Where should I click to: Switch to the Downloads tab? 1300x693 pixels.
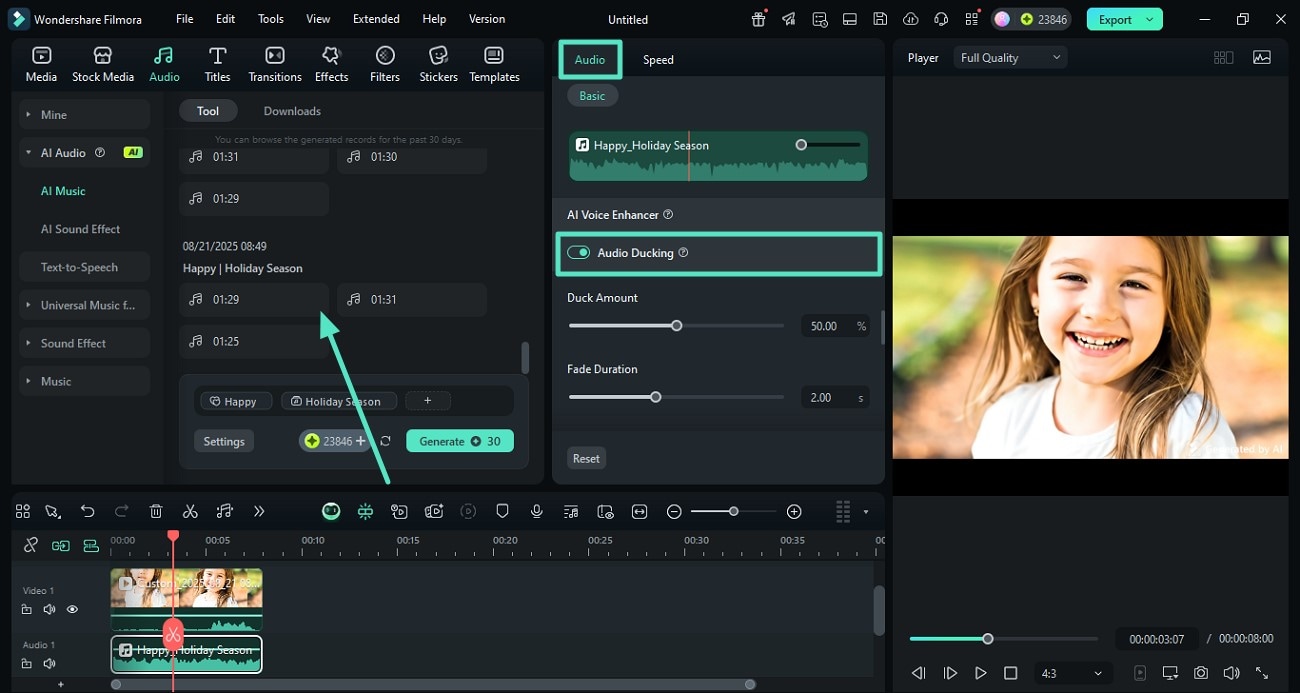(x=292, y=111)
